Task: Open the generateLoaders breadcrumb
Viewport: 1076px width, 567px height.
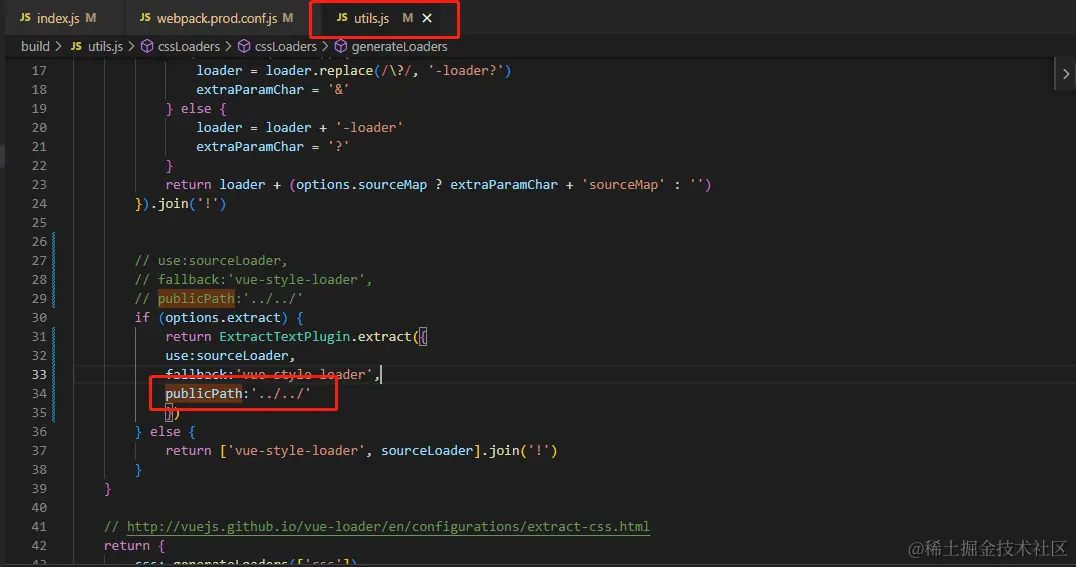Action: pos(399,47)
